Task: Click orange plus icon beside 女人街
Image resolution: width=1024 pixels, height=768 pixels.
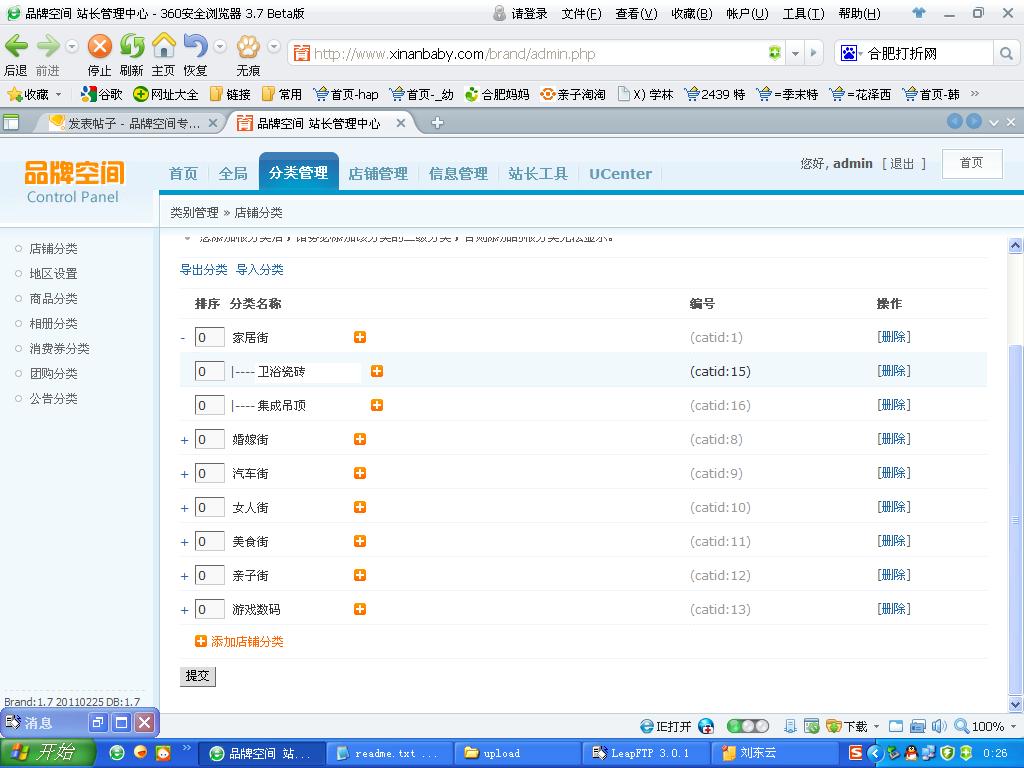Action: coord(360,507)
